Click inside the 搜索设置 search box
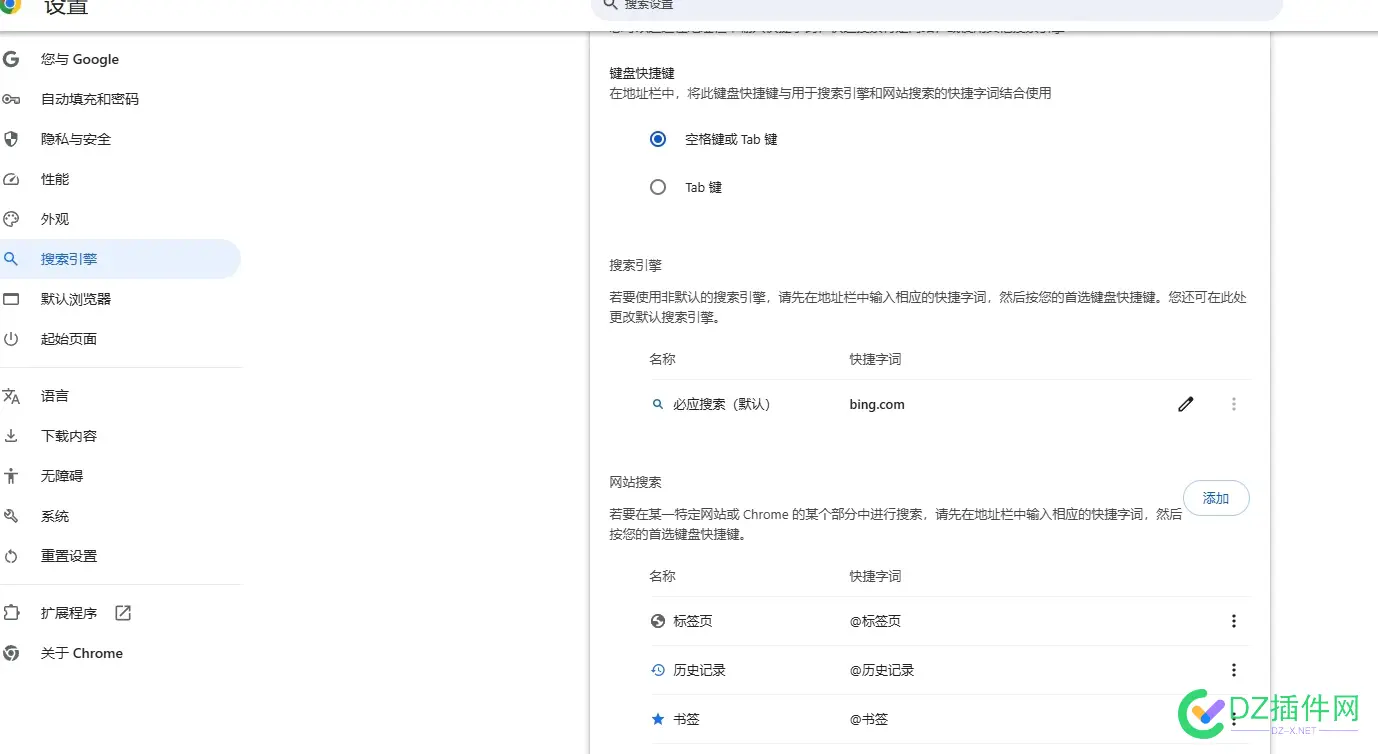 coord(900,6)
